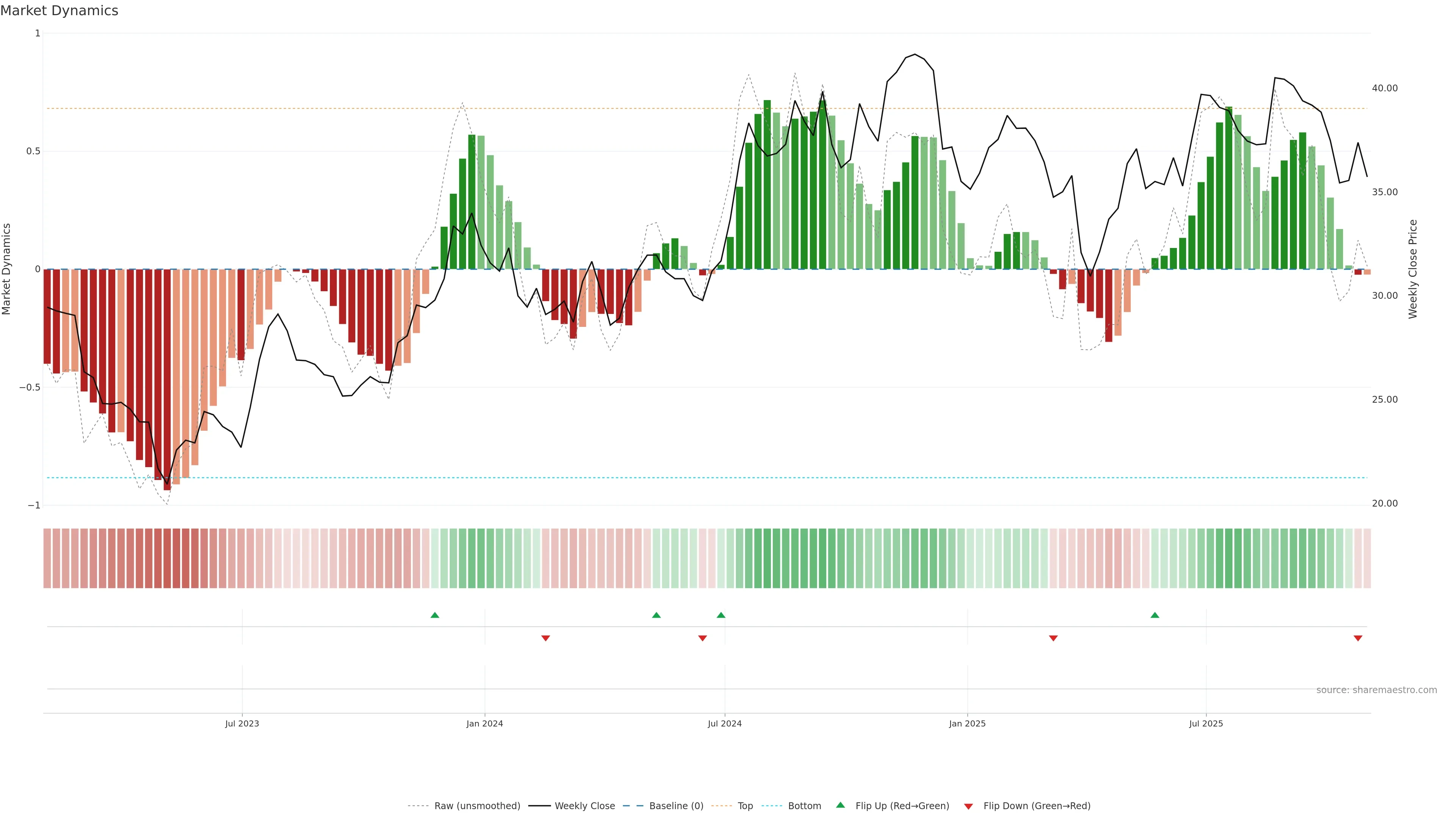Image resolution: width=1456 pixels, height=819 pixels.
Task: Click the Weekly Close Price axis title
Action: click(x=1412, y=269)
